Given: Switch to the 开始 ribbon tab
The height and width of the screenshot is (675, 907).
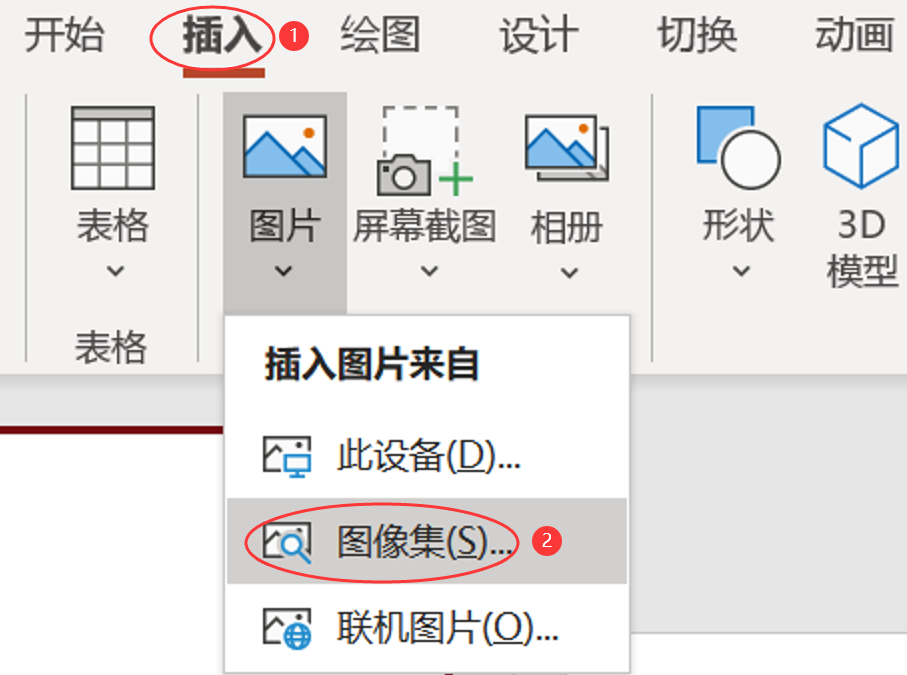Looking at the screenshot, I should 64,35.
